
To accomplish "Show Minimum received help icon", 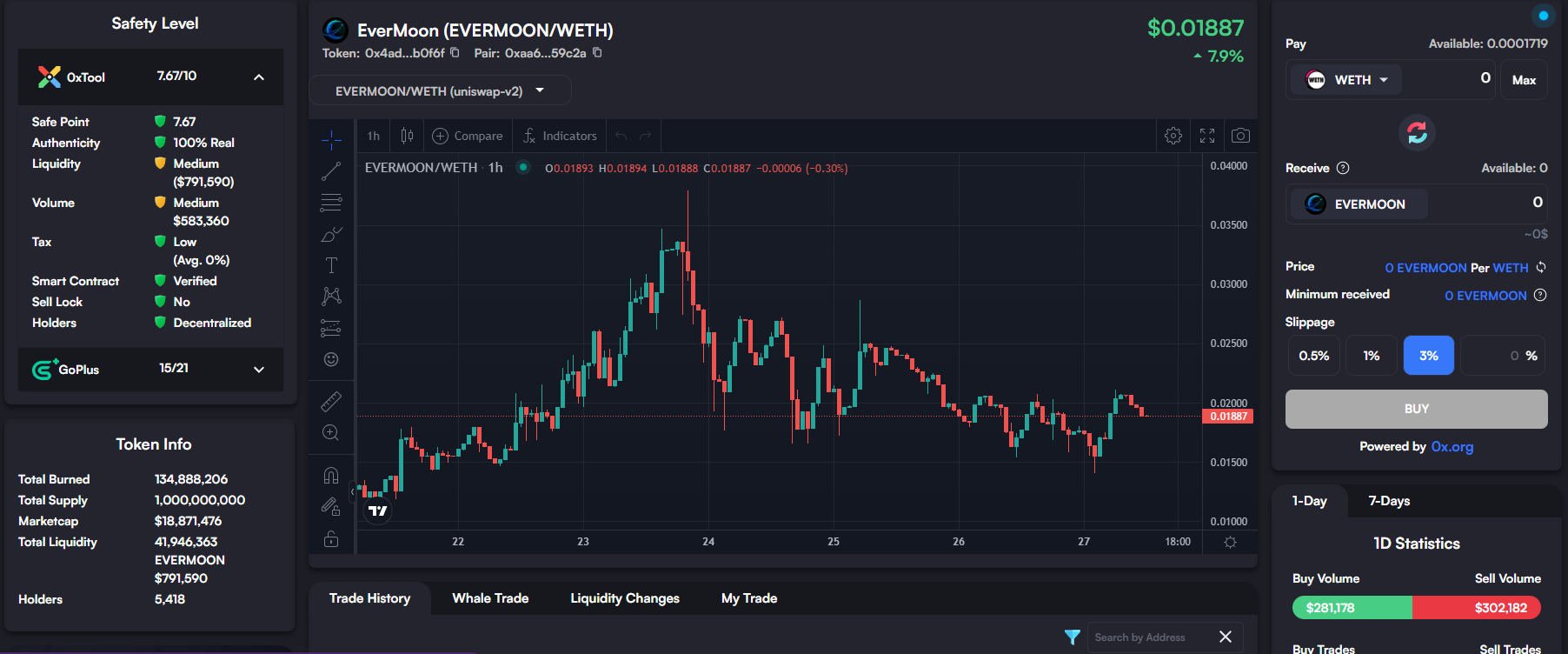I will coord(1540,295).
